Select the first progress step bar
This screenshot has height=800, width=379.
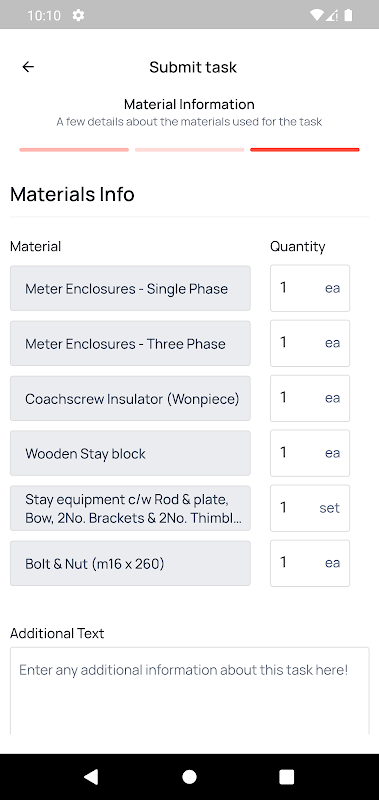pyautogui.click(x=74, y=149)
